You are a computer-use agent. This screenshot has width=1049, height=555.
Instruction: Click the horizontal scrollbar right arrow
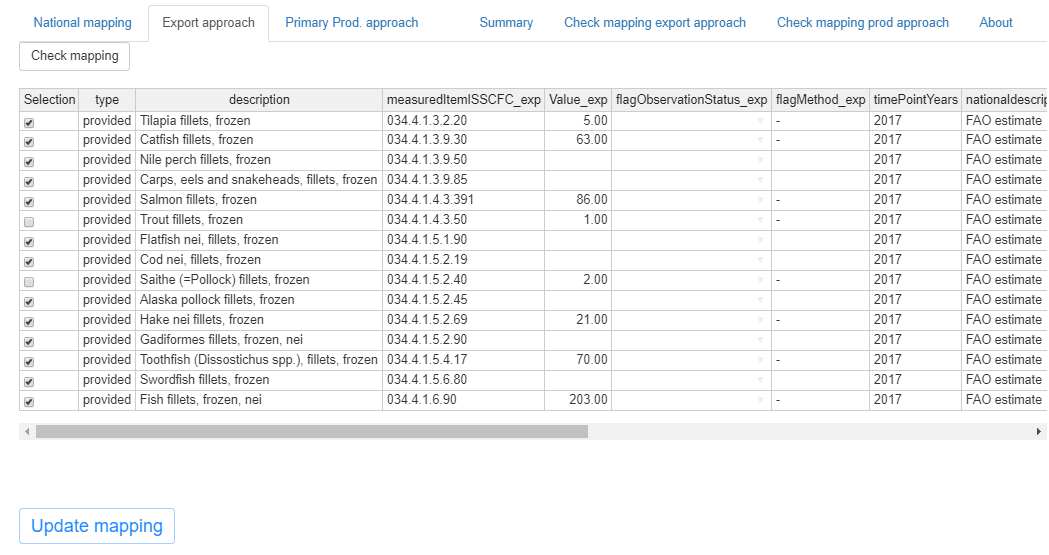[1039, 431]
